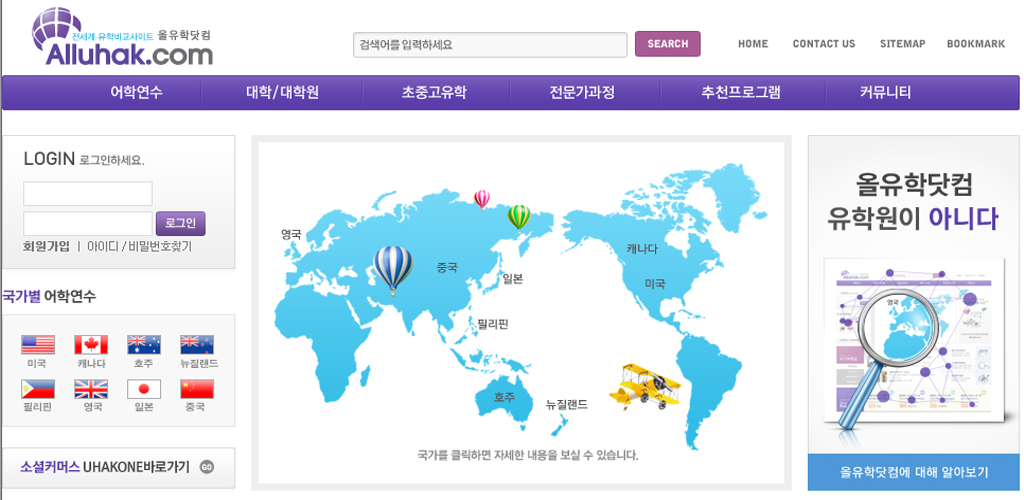Click the 회원가입 link
The height and width of the screenshot is (500, 1024).
[x=46, y=246]
